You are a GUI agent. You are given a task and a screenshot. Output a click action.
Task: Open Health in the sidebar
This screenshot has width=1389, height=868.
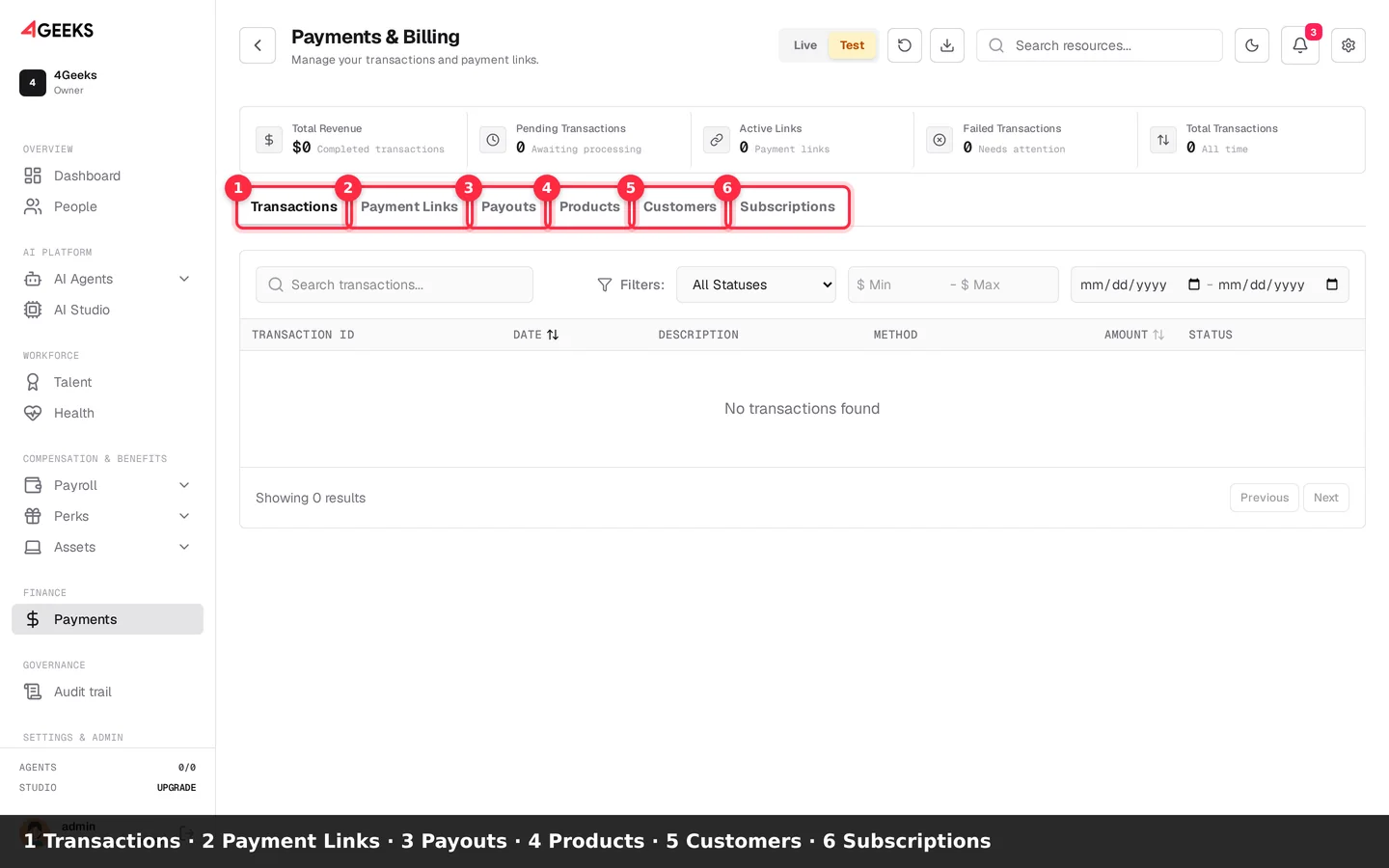pos(107,413)
